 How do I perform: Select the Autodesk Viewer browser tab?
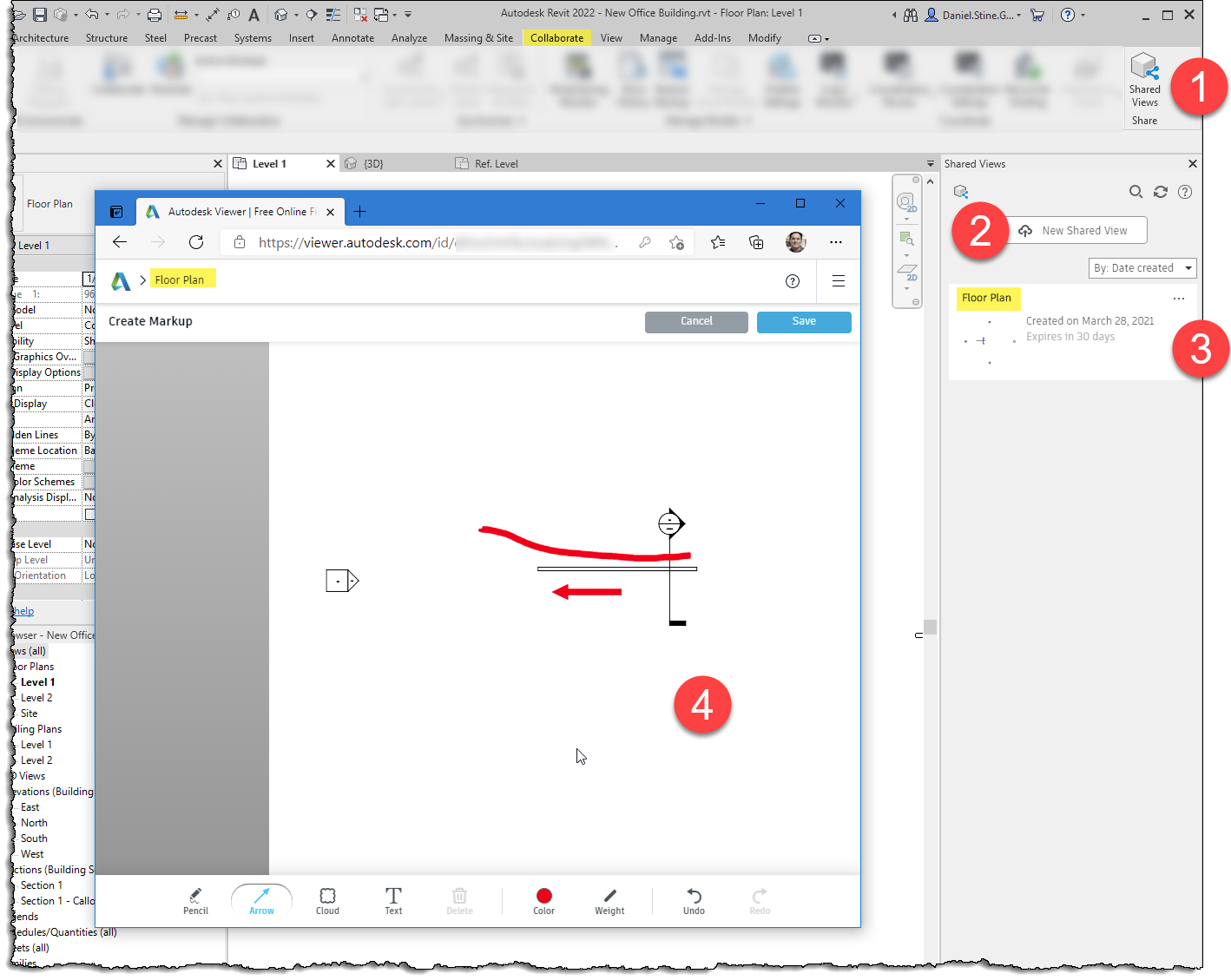tap(240, 212)
